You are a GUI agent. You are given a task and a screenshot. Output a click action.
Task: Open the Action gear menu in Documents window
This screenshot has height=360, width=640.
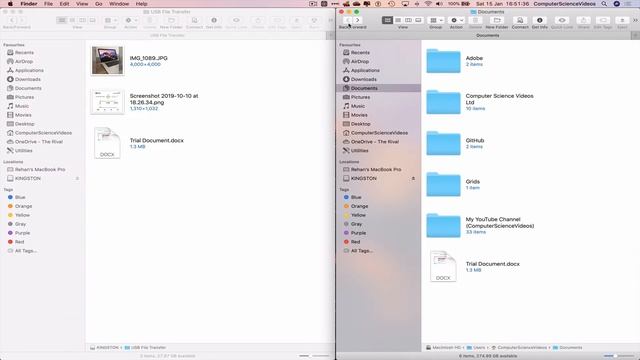[x=456, y=20]
